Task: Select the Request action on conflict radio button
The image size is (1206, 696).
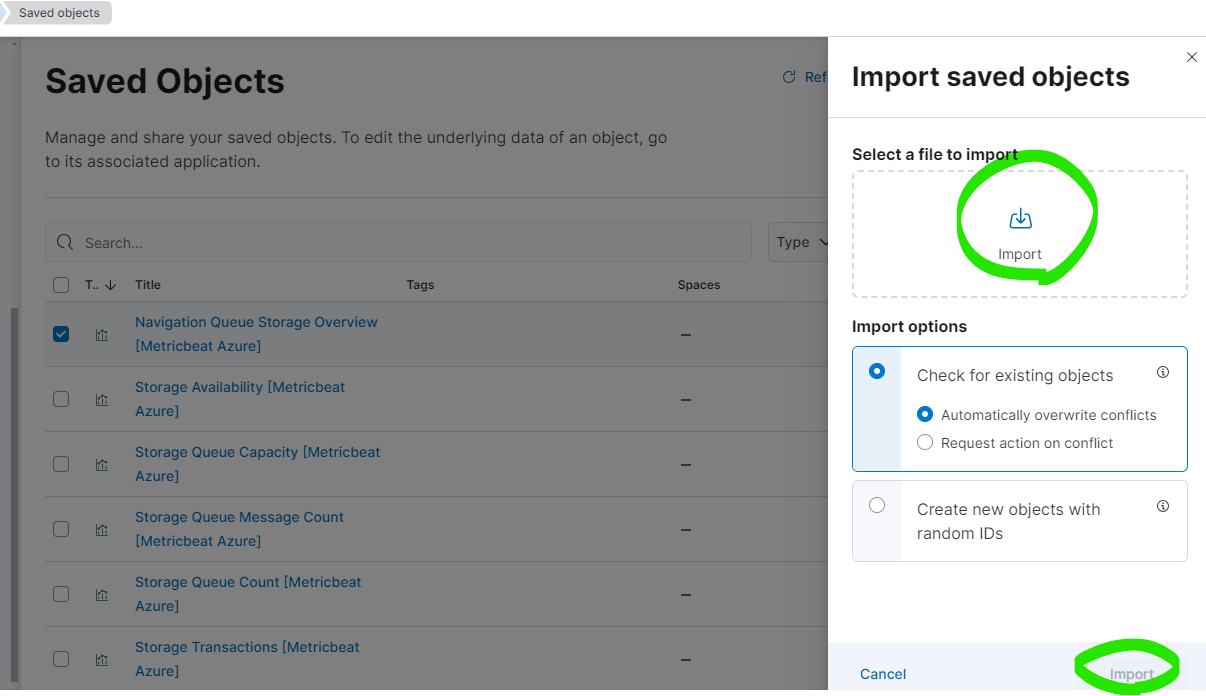Action: pos(925,442)
